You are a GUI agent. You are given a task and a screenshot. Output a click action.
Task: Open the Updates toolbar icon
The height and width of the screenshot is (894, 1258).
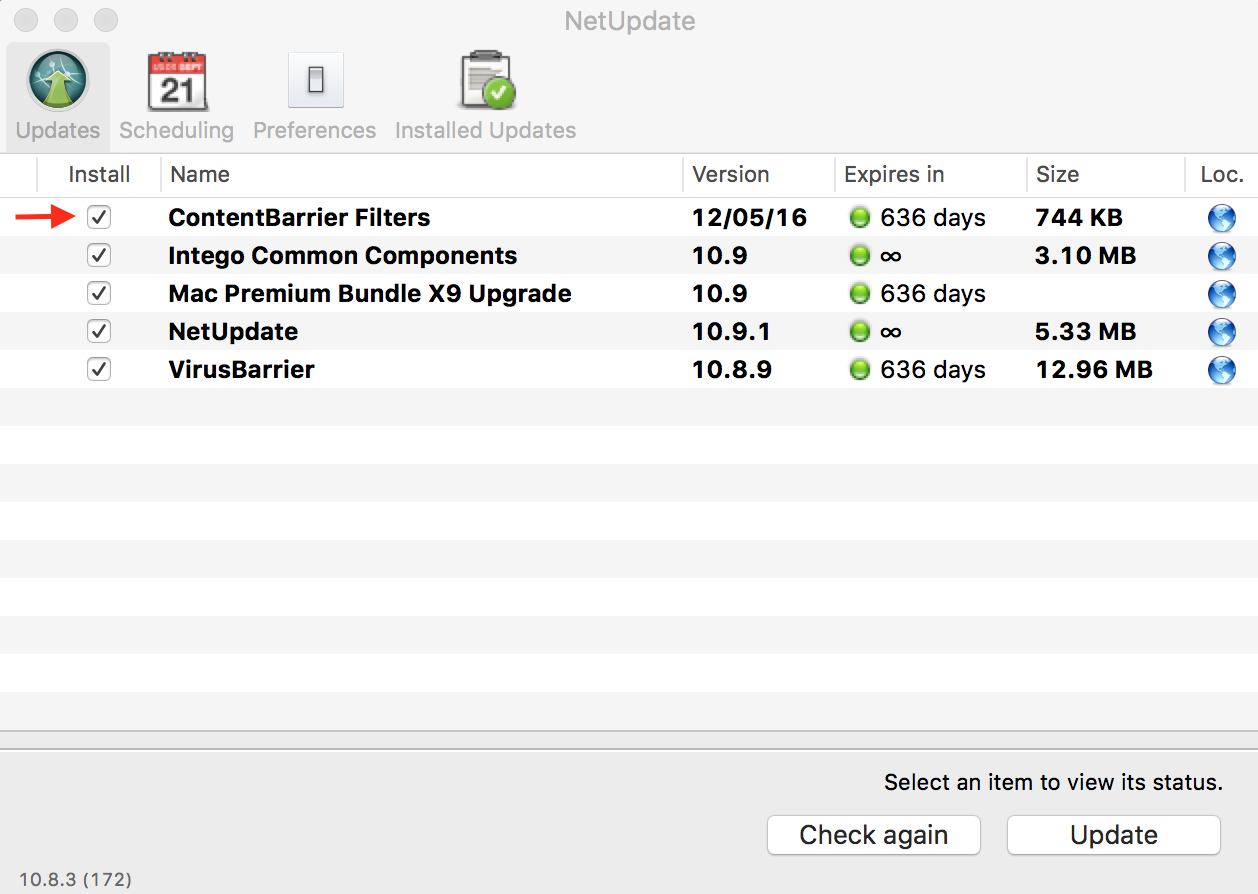(x=58, y=81)
